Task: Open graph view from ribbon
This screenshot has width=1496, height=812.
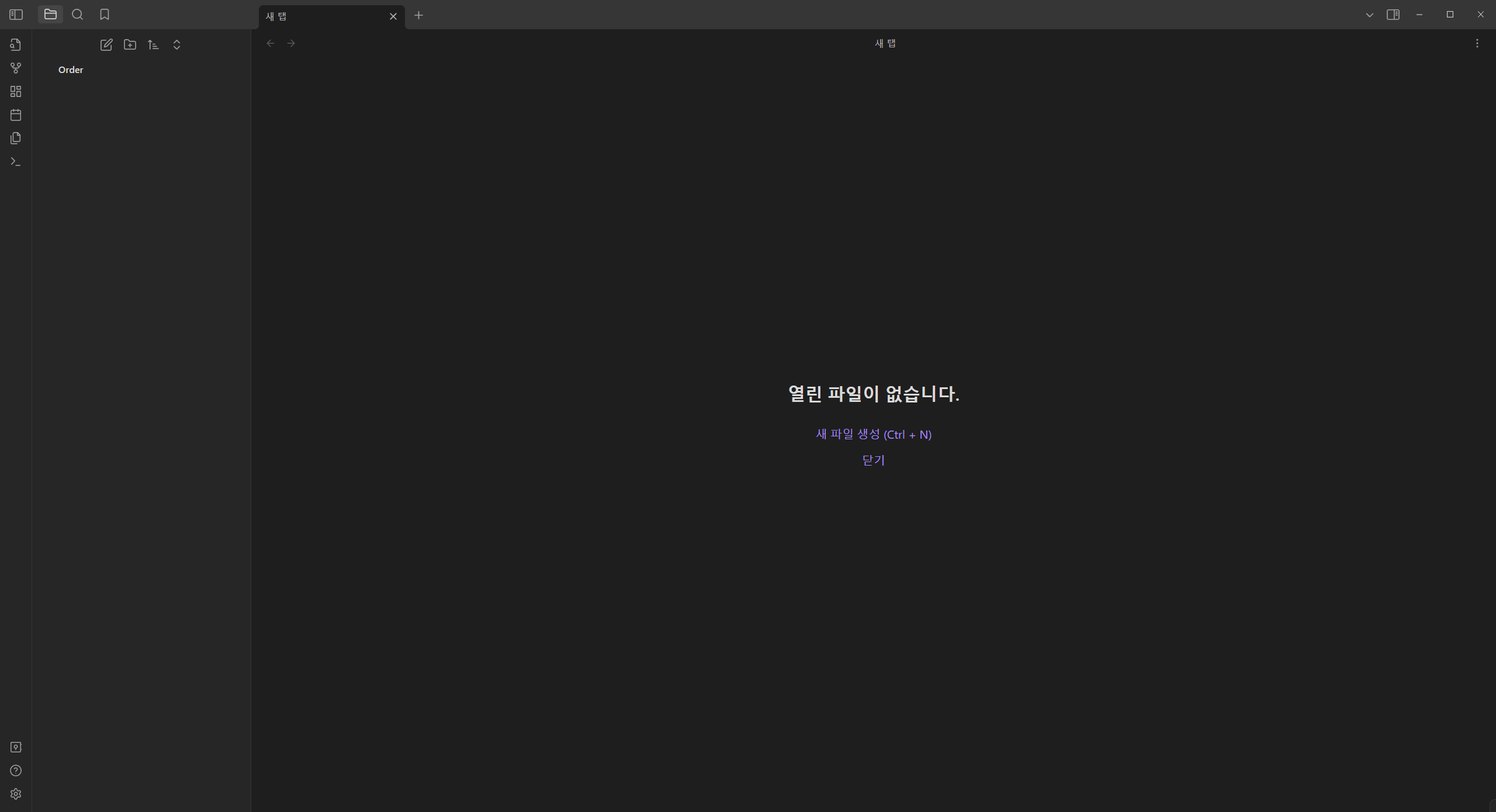Action: tap(16, 68)
